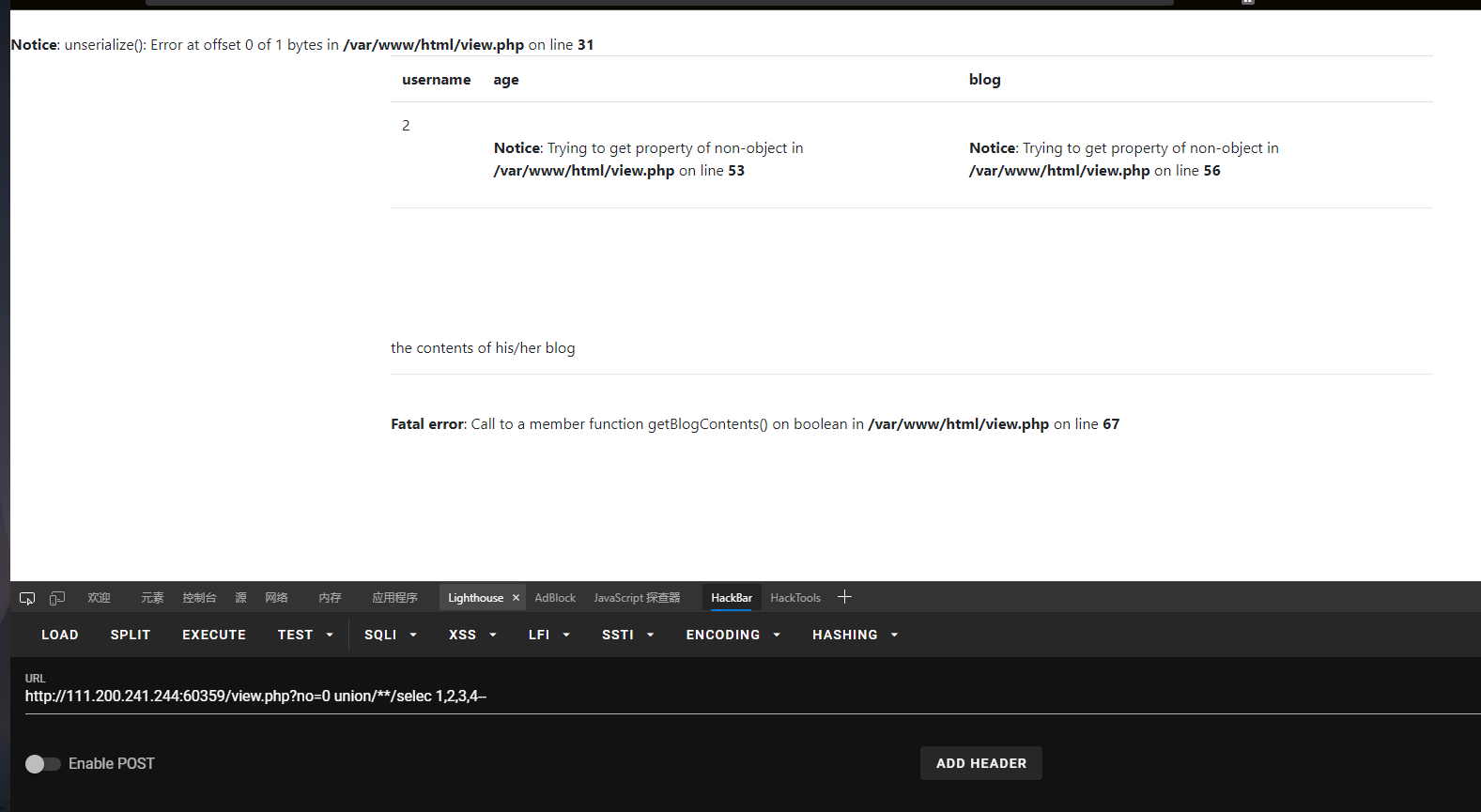Switch to the AdBlock tab
The image size is (1481, 812).
[555, 598]
